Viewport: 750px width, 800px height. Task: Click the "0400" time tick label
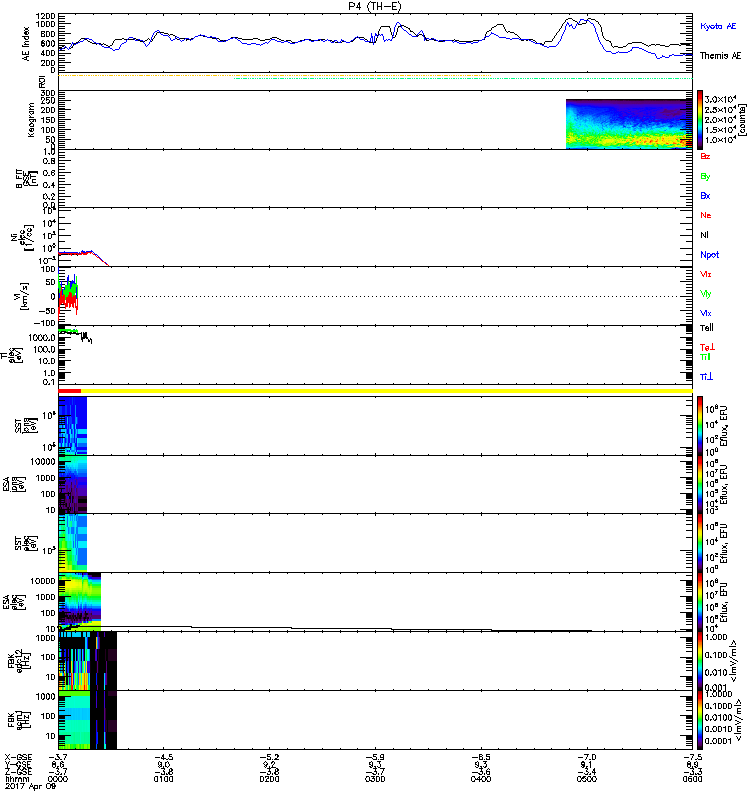[481, 779]
